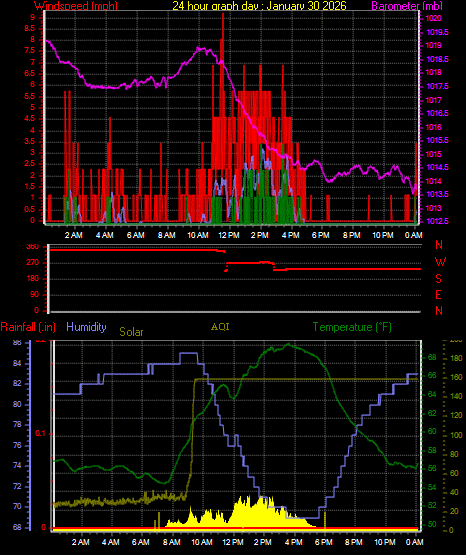Click '10 PM' under the bottom temperature graph

pos(385,542)
